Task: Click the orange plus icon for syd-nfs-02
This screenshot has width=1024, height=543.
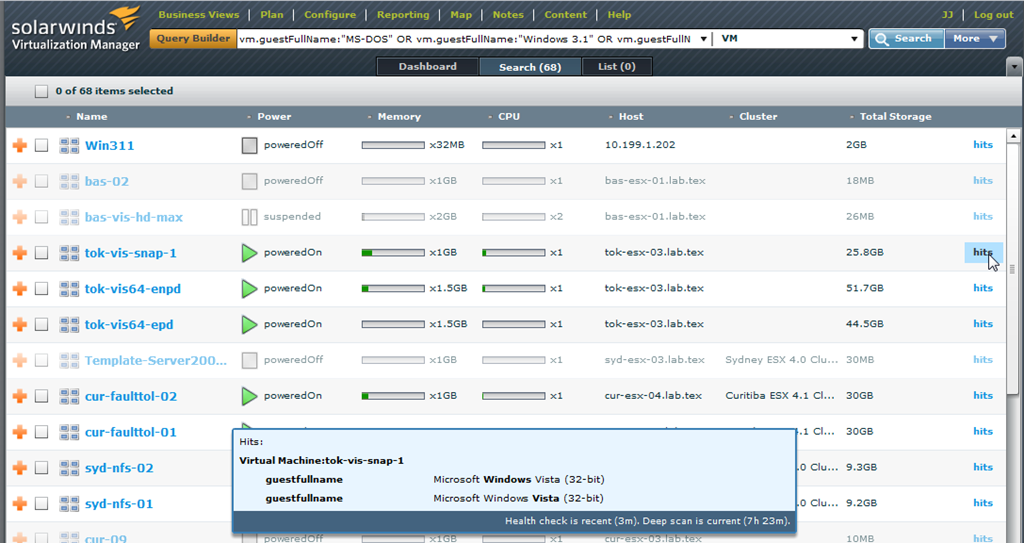Action: click(20, 468)
